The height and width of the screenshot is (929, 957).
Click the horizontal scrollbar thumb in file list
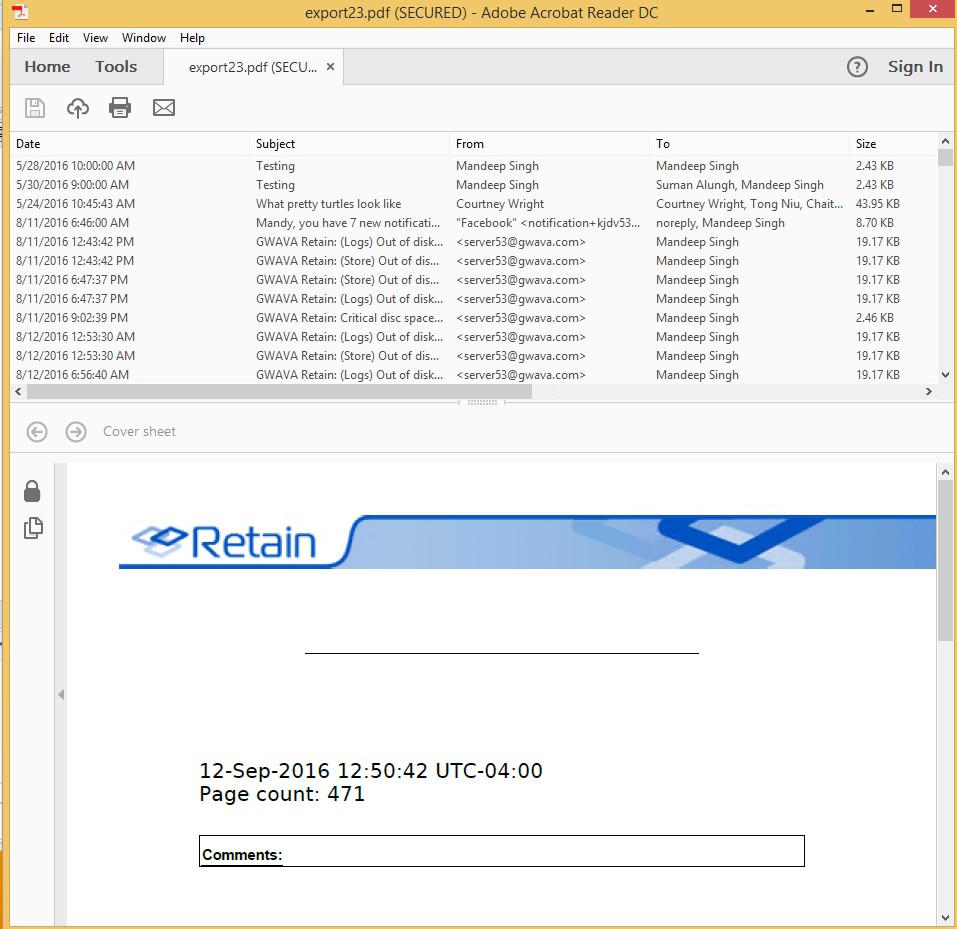coord(280,392)
